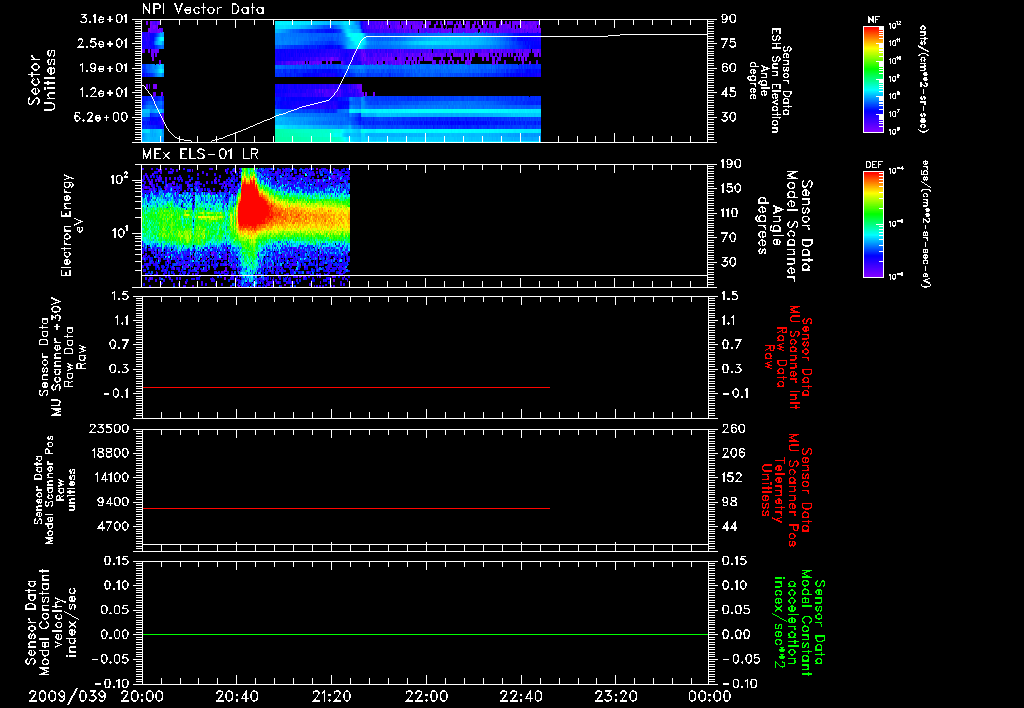The image size is (1024, 708).
Task: Click the '1.9e+01' sector tick value
Action: point(104,68)
